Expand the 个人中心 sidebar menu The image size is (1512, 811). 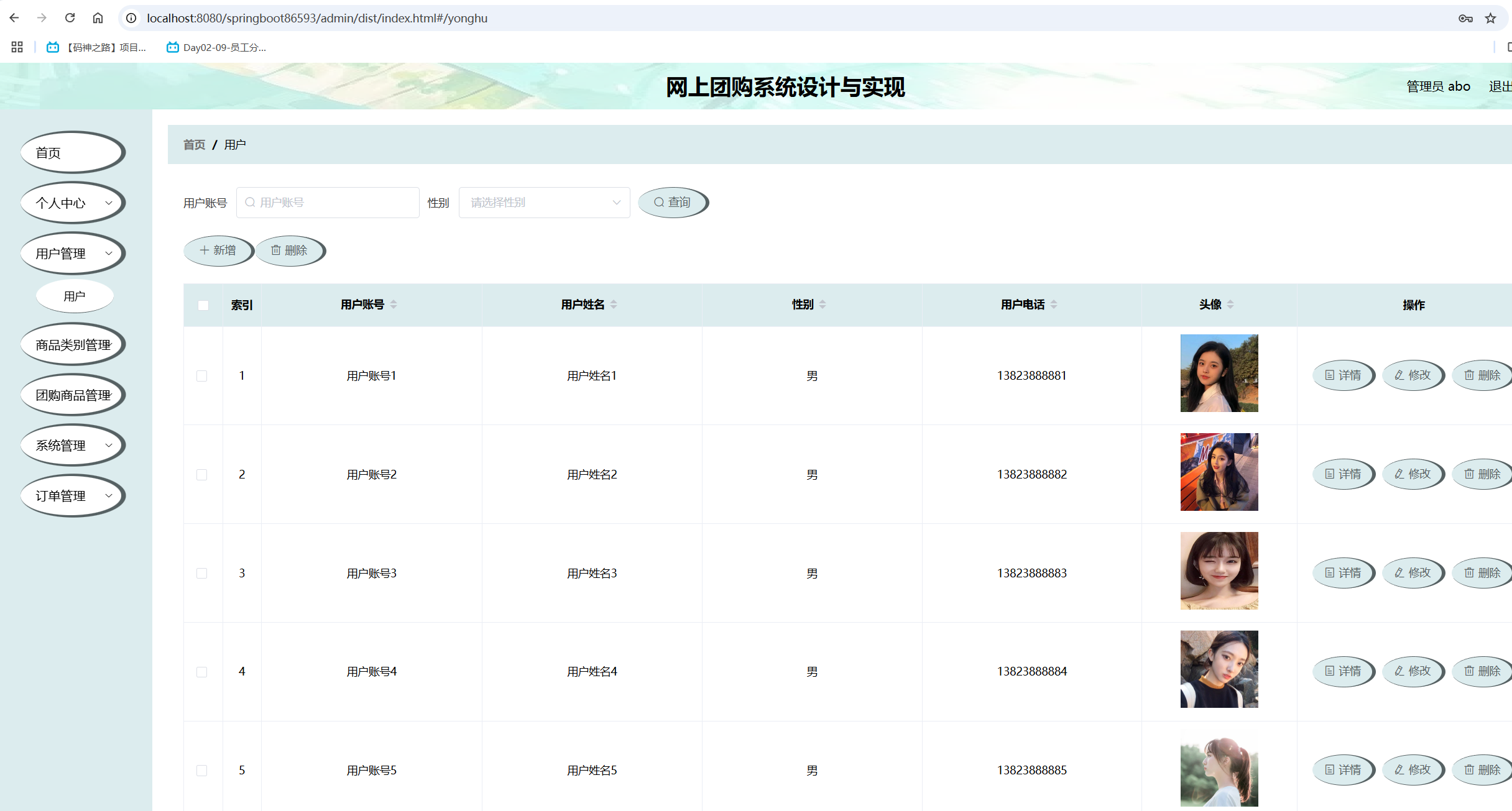click(73, 203)
